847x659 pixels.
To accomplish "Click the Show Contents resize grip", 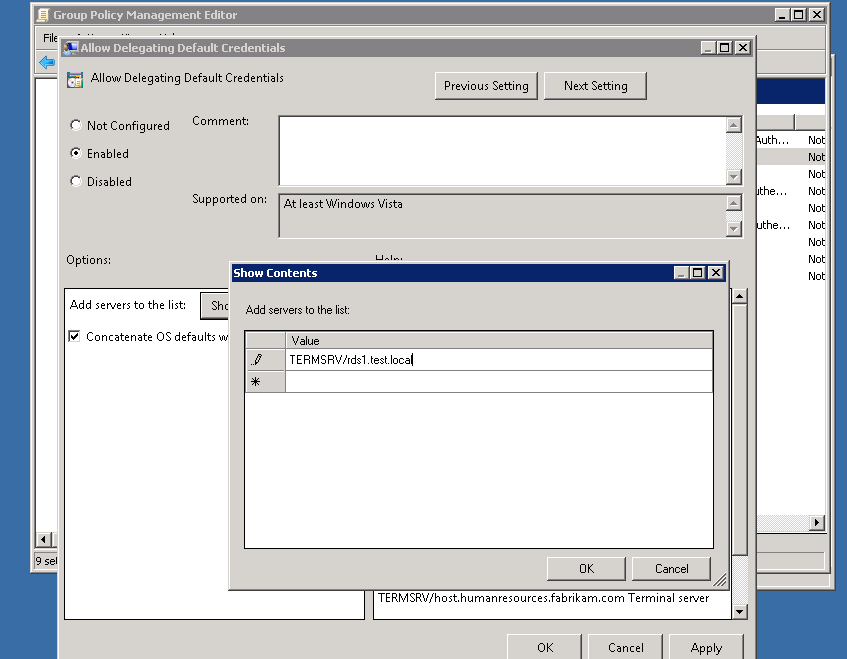I will tap(720, 580).
